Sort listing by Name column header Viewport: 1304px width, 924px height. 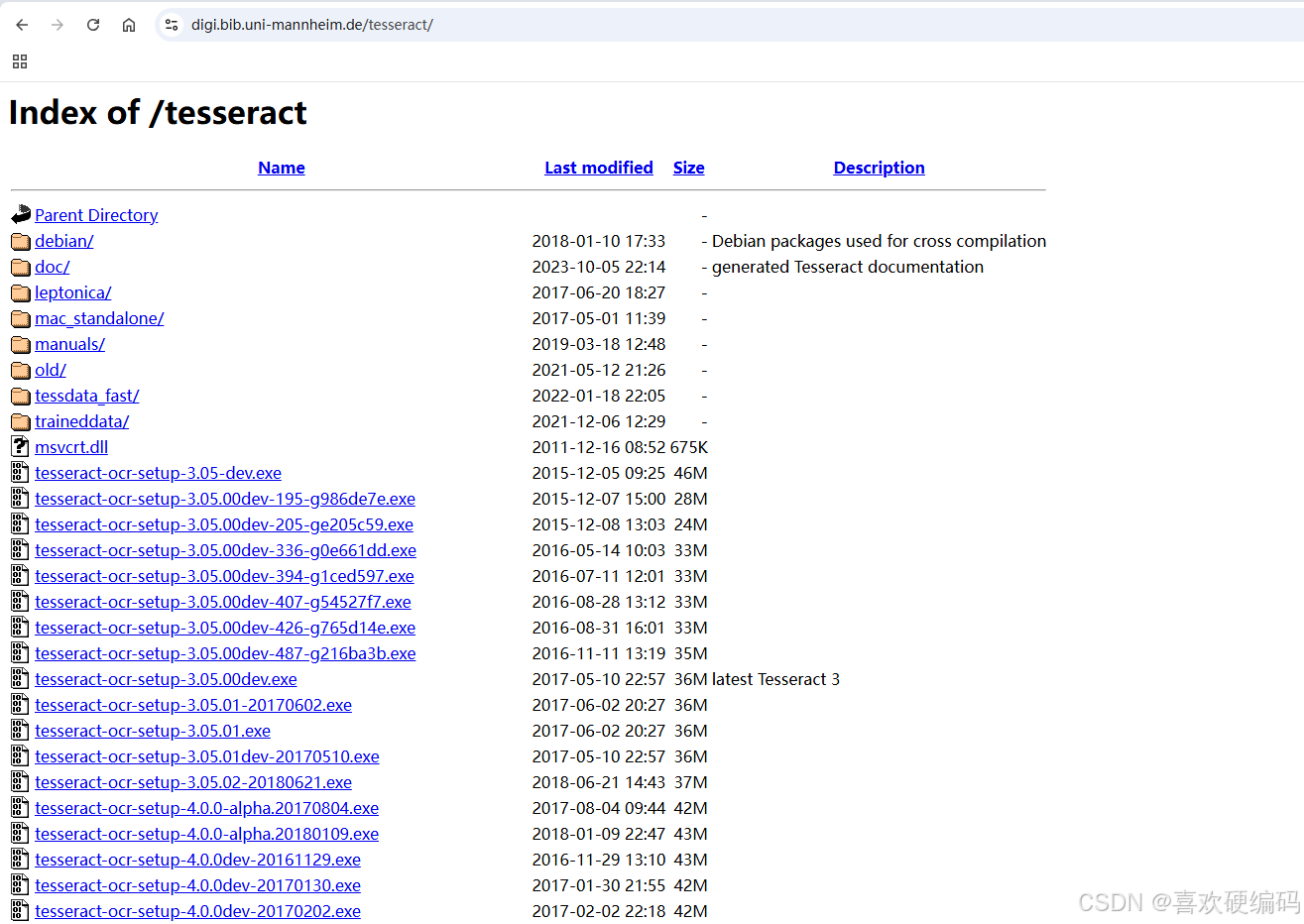[x=282, y=168]
